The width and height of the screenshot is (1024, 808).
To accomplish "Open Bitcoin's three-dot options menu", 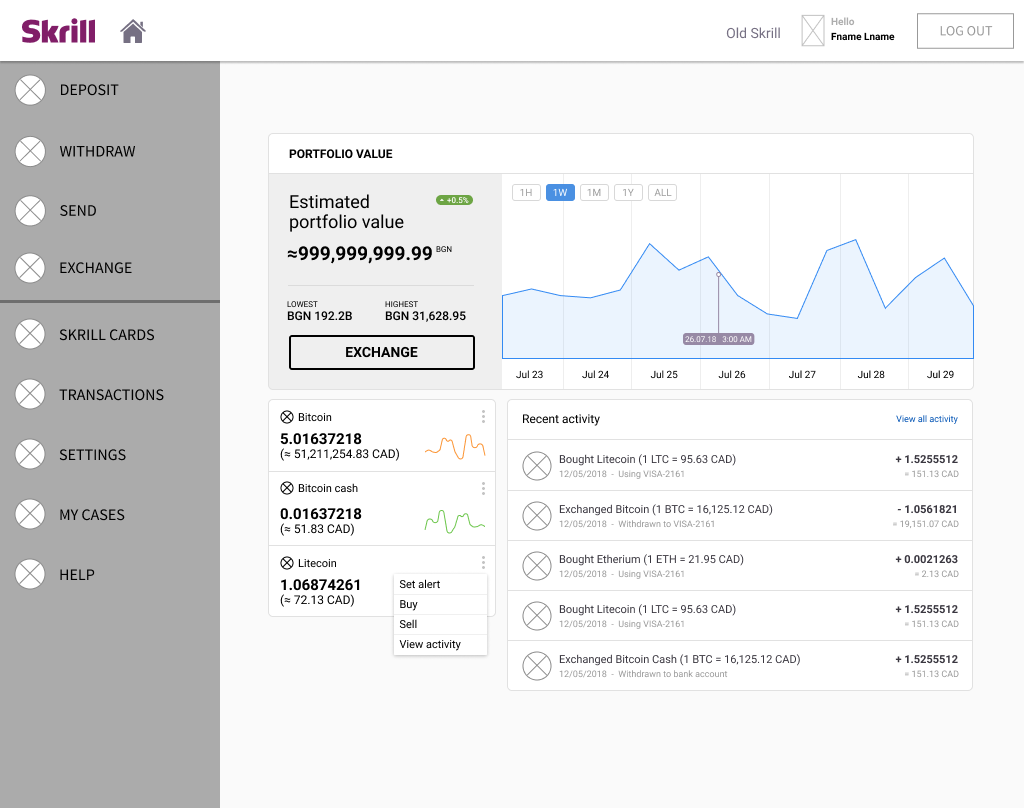I will [483, 417].
